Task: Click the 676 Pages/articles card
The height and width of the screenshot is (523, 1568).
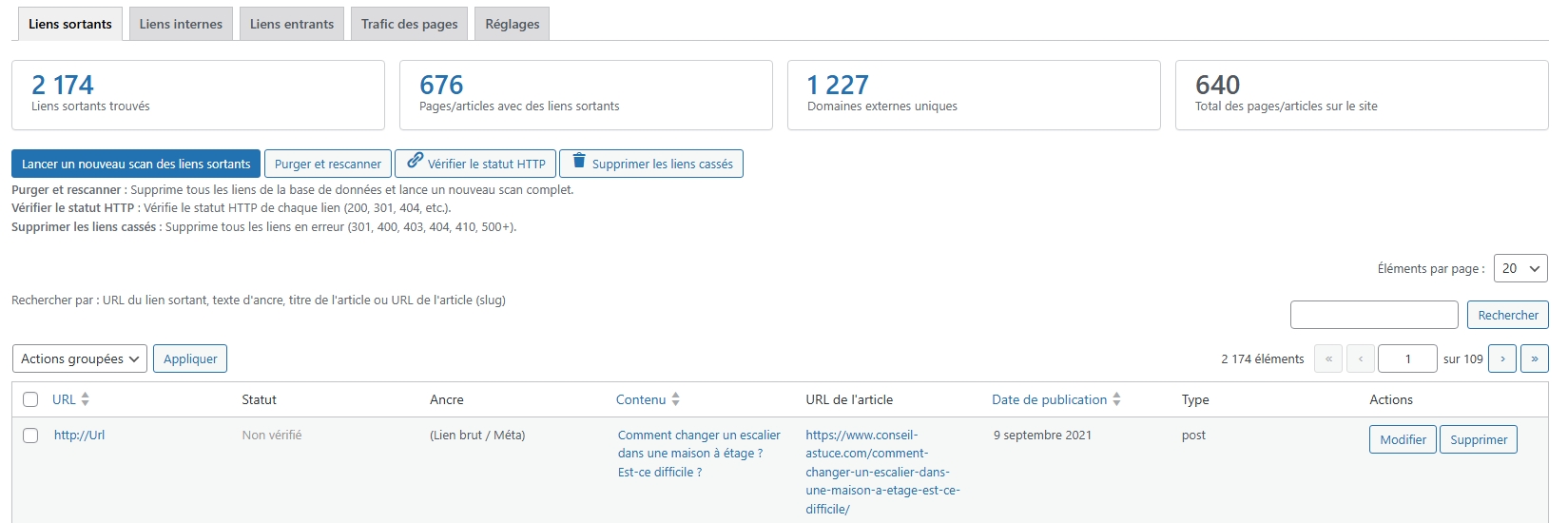Action: click(586, 95)
